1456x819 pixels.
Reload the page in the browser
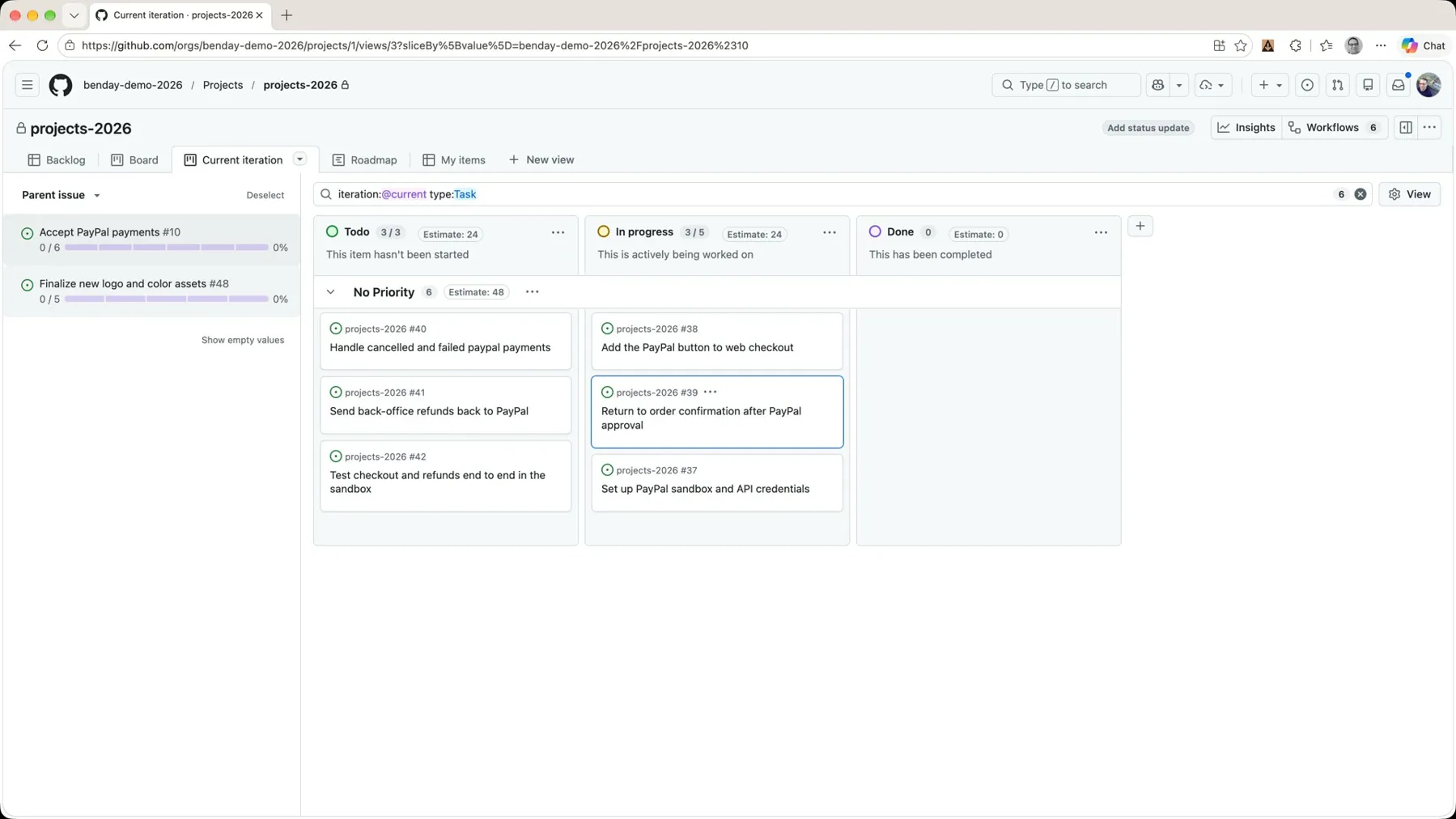click(x=42, y=45)
